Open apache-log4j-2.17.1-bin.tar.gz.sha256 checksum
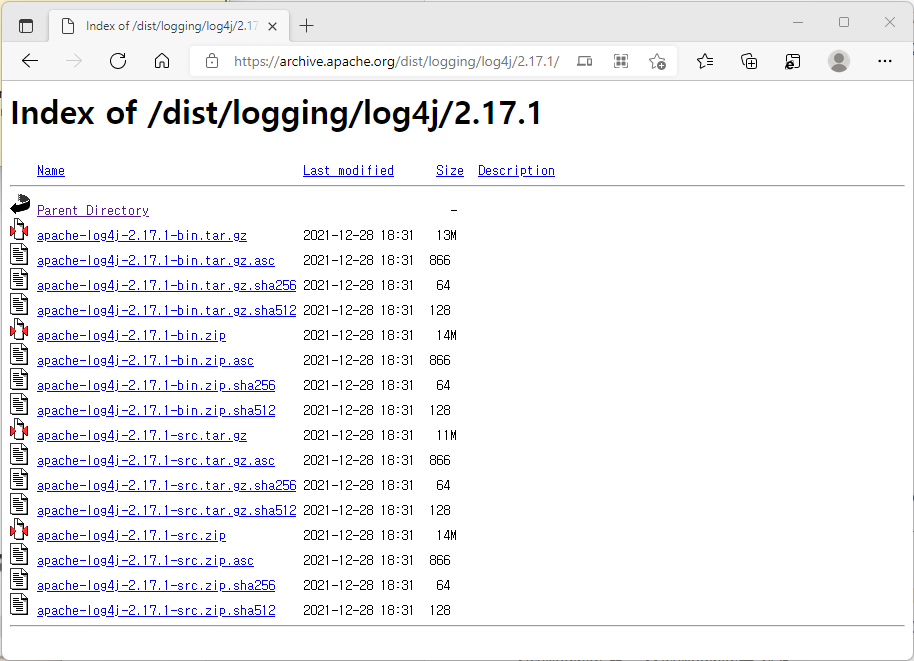 [166, 286]
